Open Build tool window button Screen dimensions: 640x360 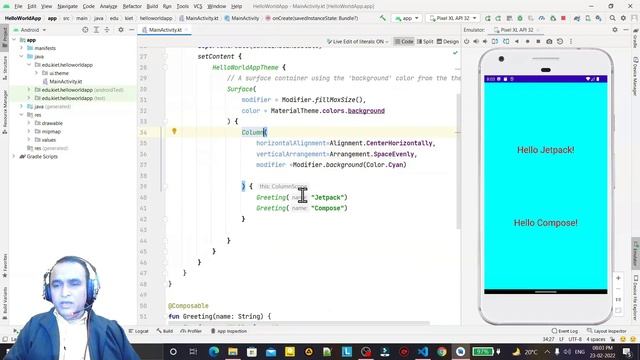coord(165,331)
